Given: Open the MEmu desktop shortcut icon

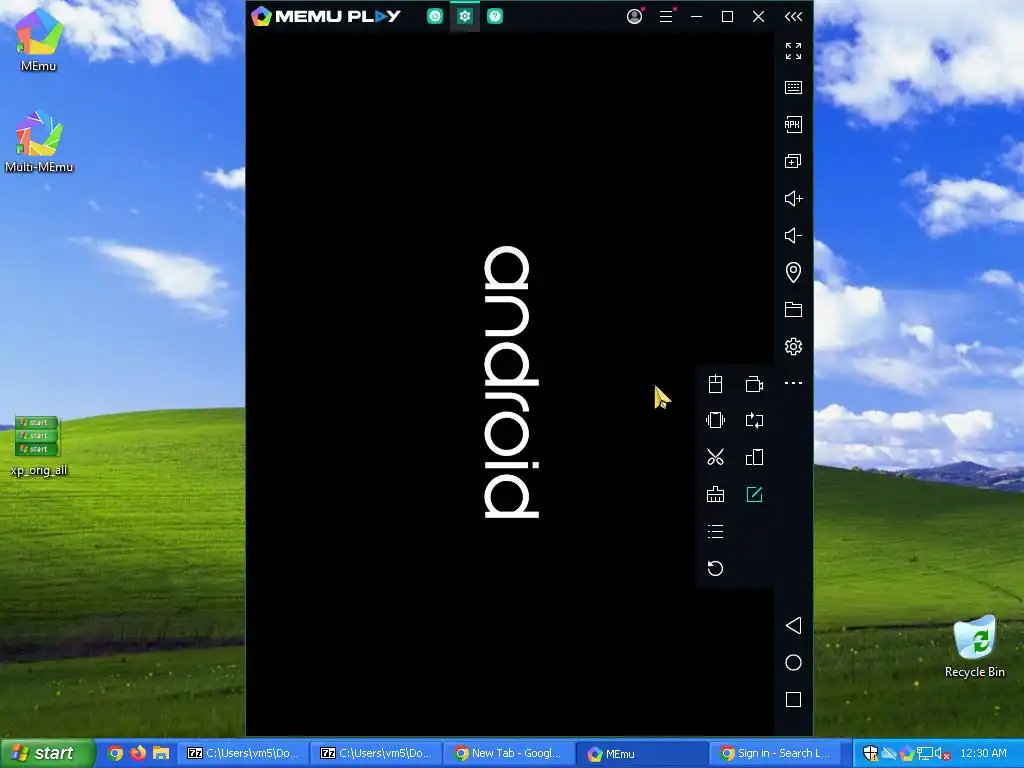Looking at the screenshot, I should (39, 39).
